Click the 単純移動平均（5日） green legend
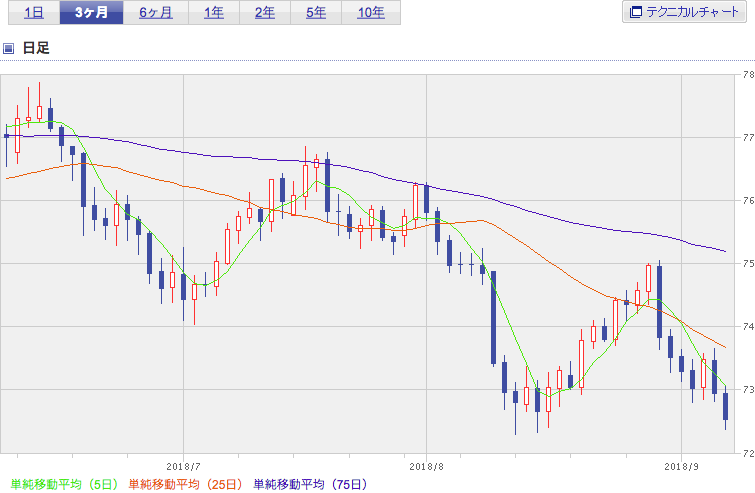This screenshot has width=755, height=493. coord(64,484)
